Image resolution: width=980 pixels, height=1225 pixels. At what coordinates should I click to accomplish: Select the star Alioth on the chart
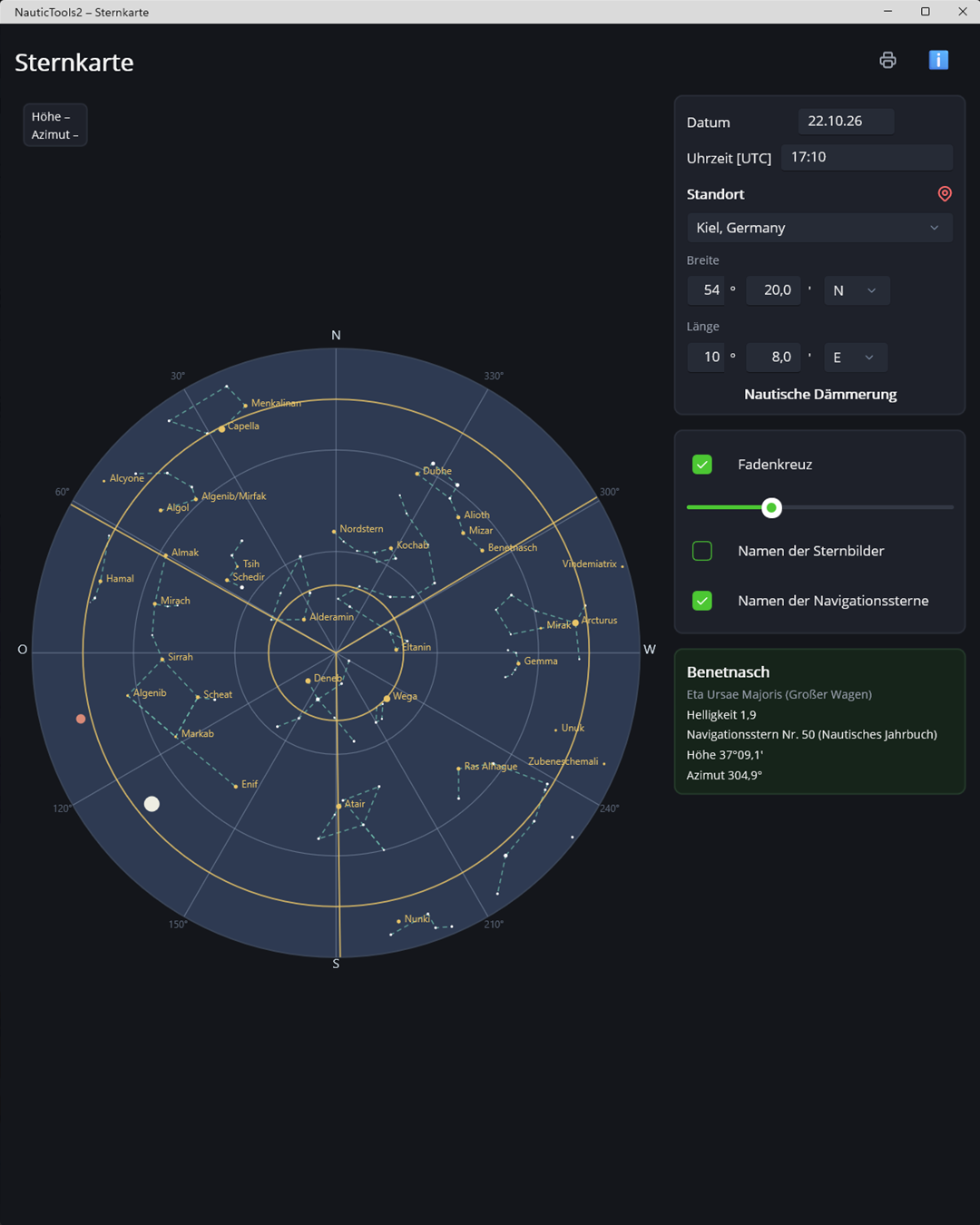tap(458, 516)
